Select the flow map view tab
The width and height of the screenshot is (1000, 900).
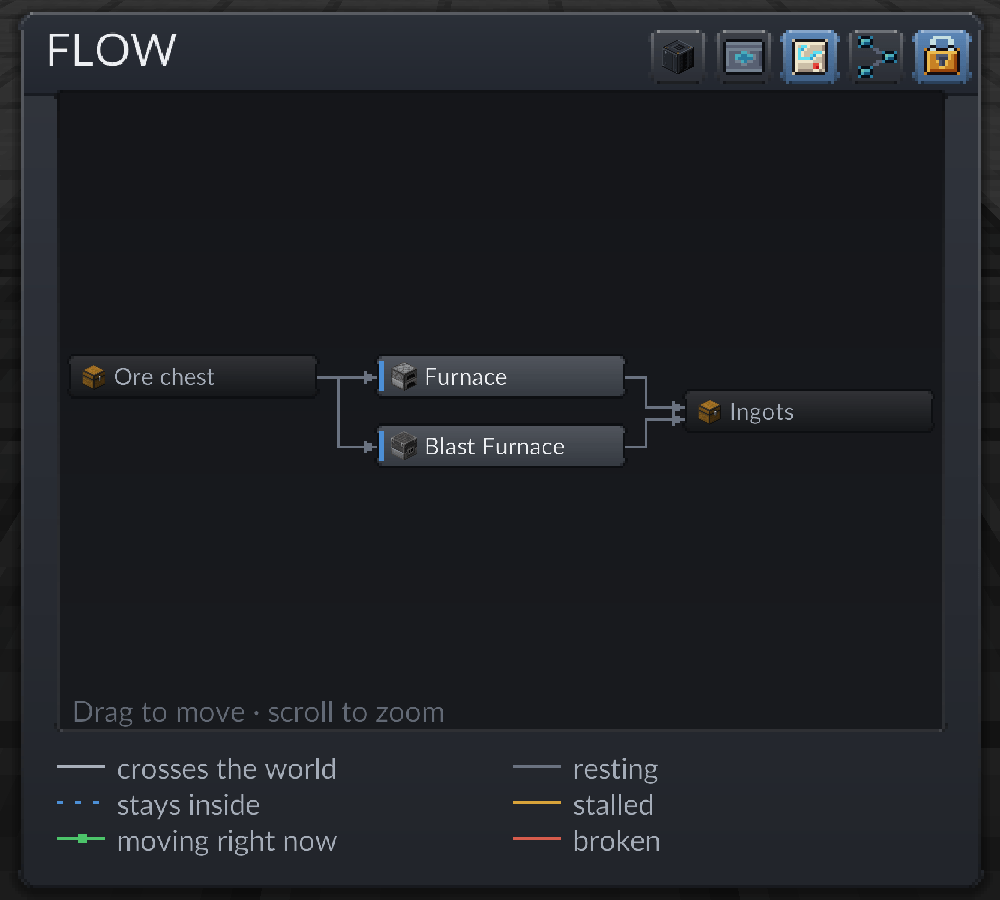pos(809,57)
